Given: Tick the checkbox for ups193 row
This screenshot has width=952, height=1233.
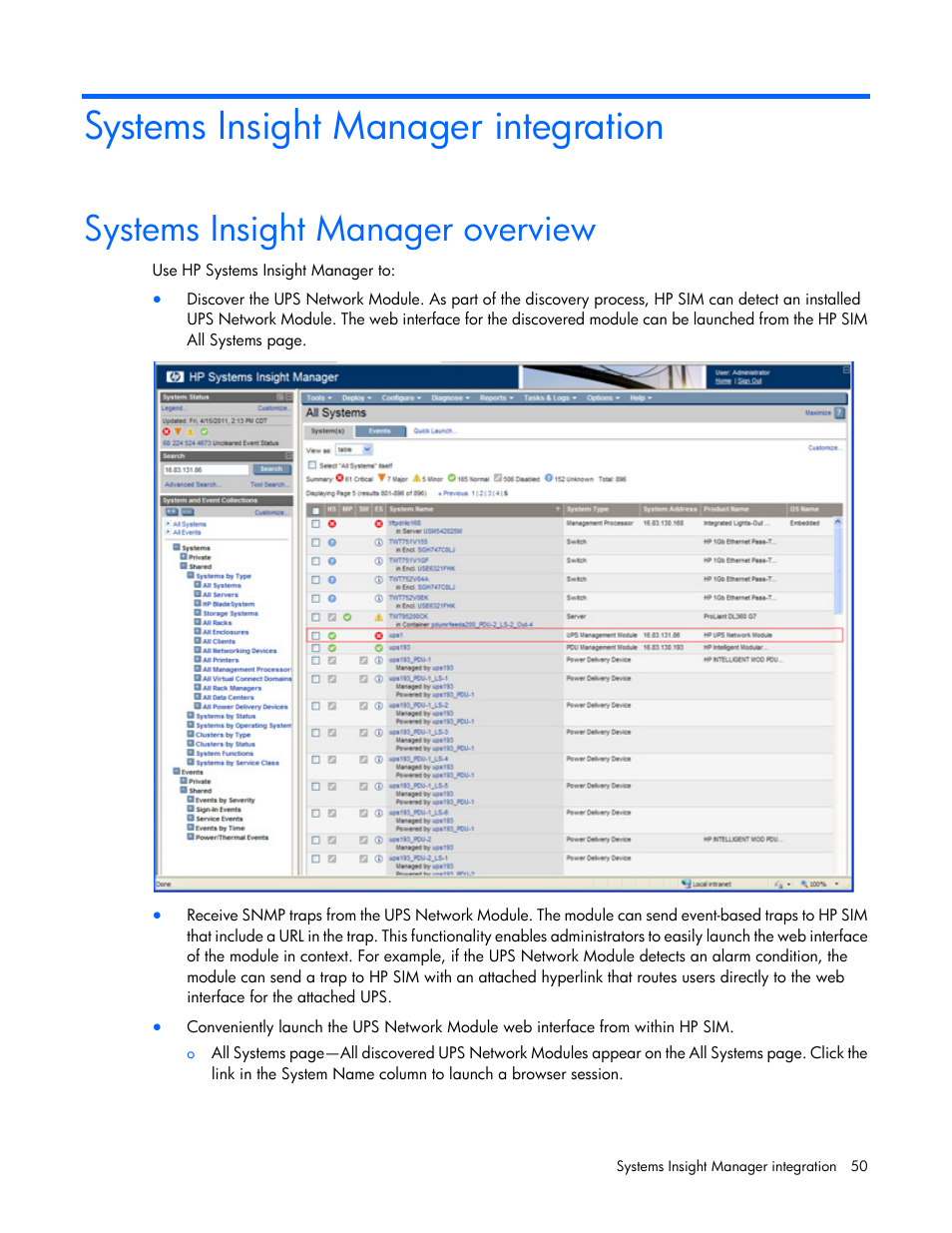Looking at the screenshot, I should (315, 648).
